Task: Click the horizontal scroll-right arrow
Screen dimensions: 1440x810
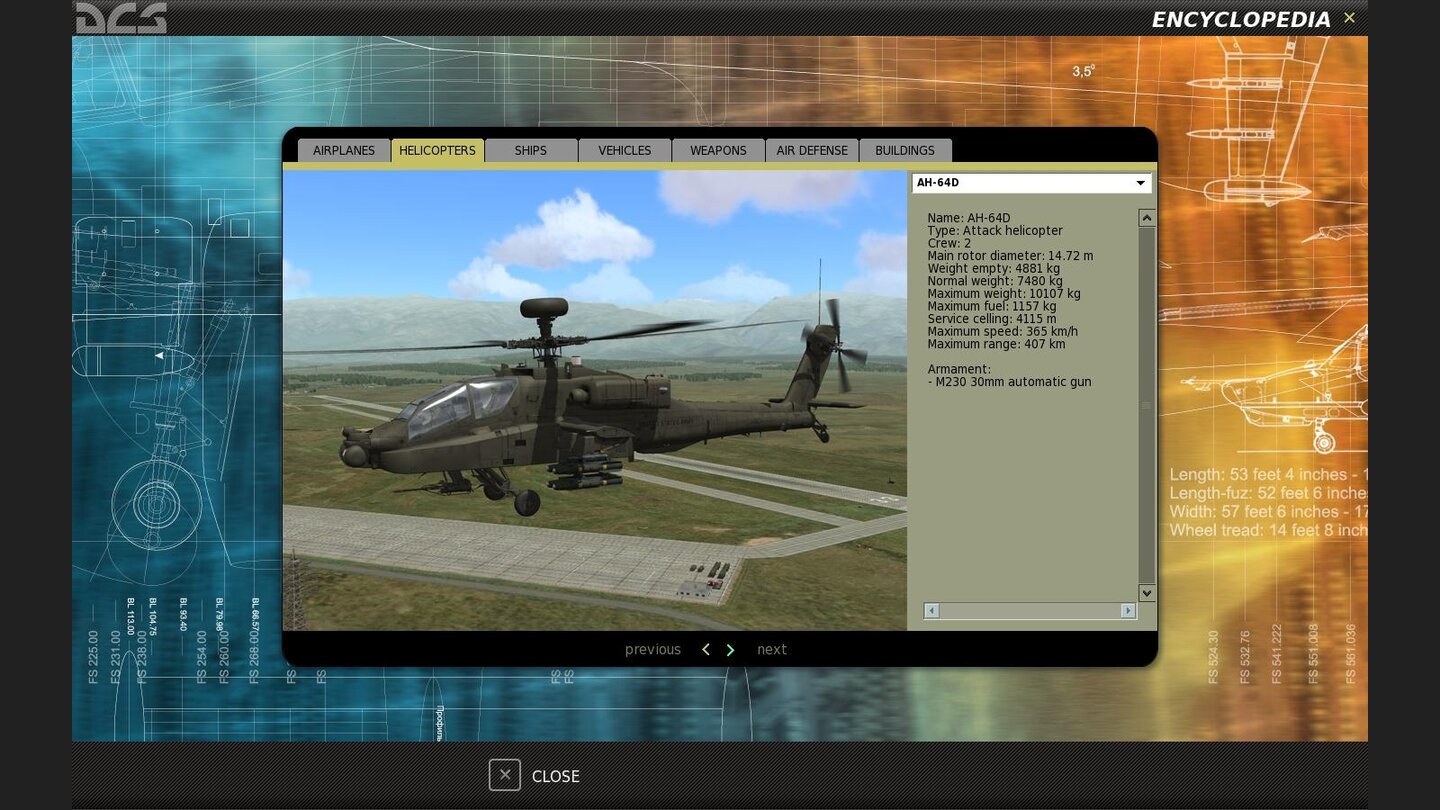Action: 1128,611
